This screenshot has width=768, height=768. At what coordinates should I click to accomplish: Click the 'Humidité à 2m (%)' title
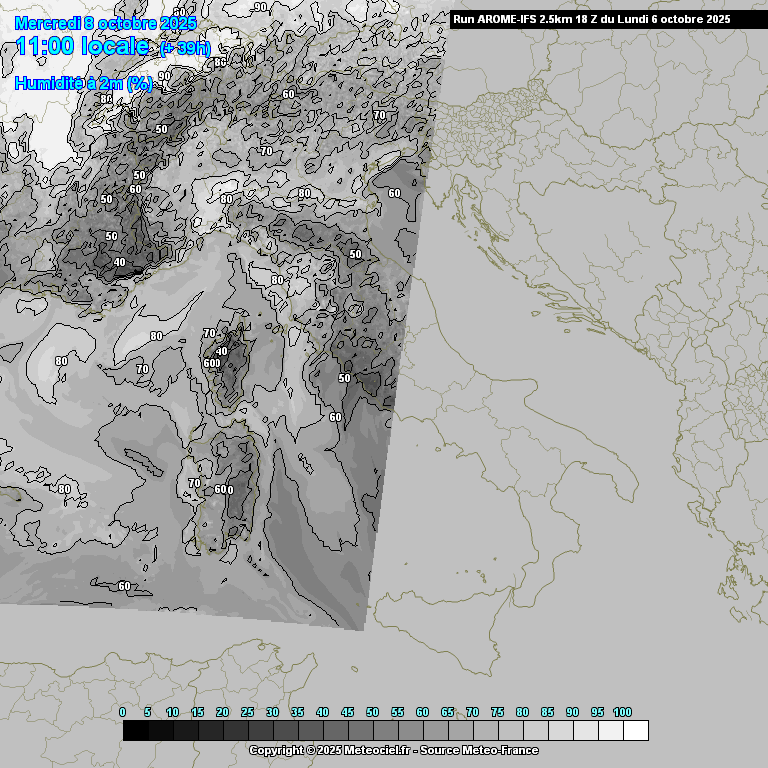click(83, 84)
